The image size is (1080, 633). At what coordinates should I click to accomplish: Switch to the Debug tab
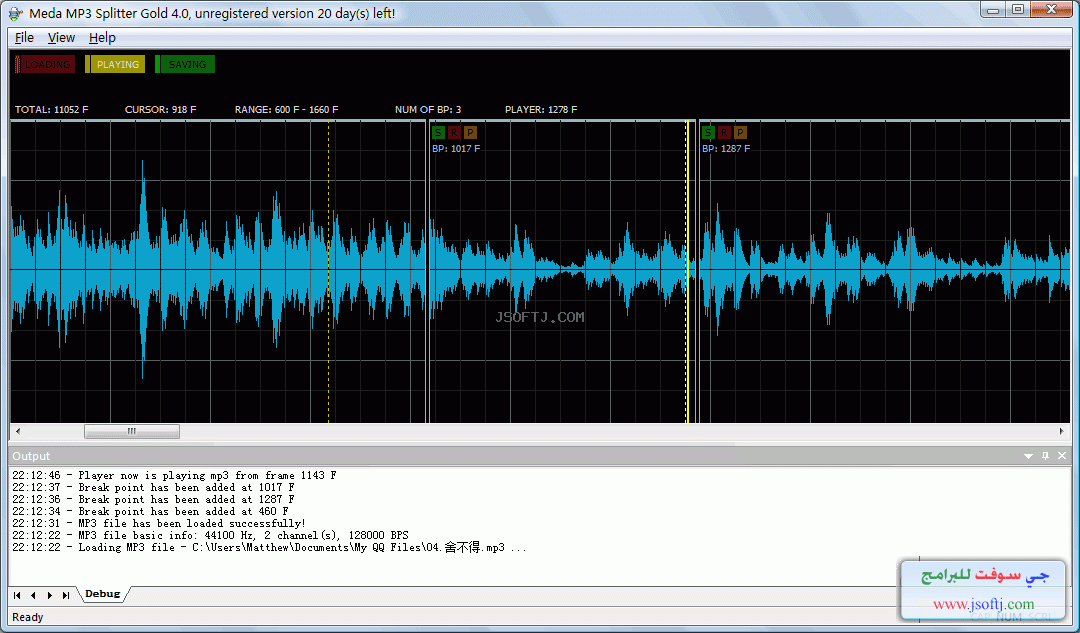103,594
